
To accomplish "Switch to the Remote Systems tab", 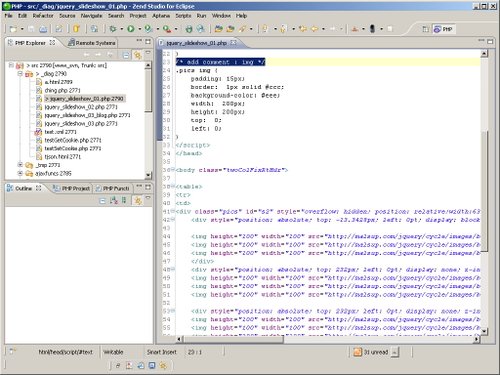I will [x=92, y=43].
